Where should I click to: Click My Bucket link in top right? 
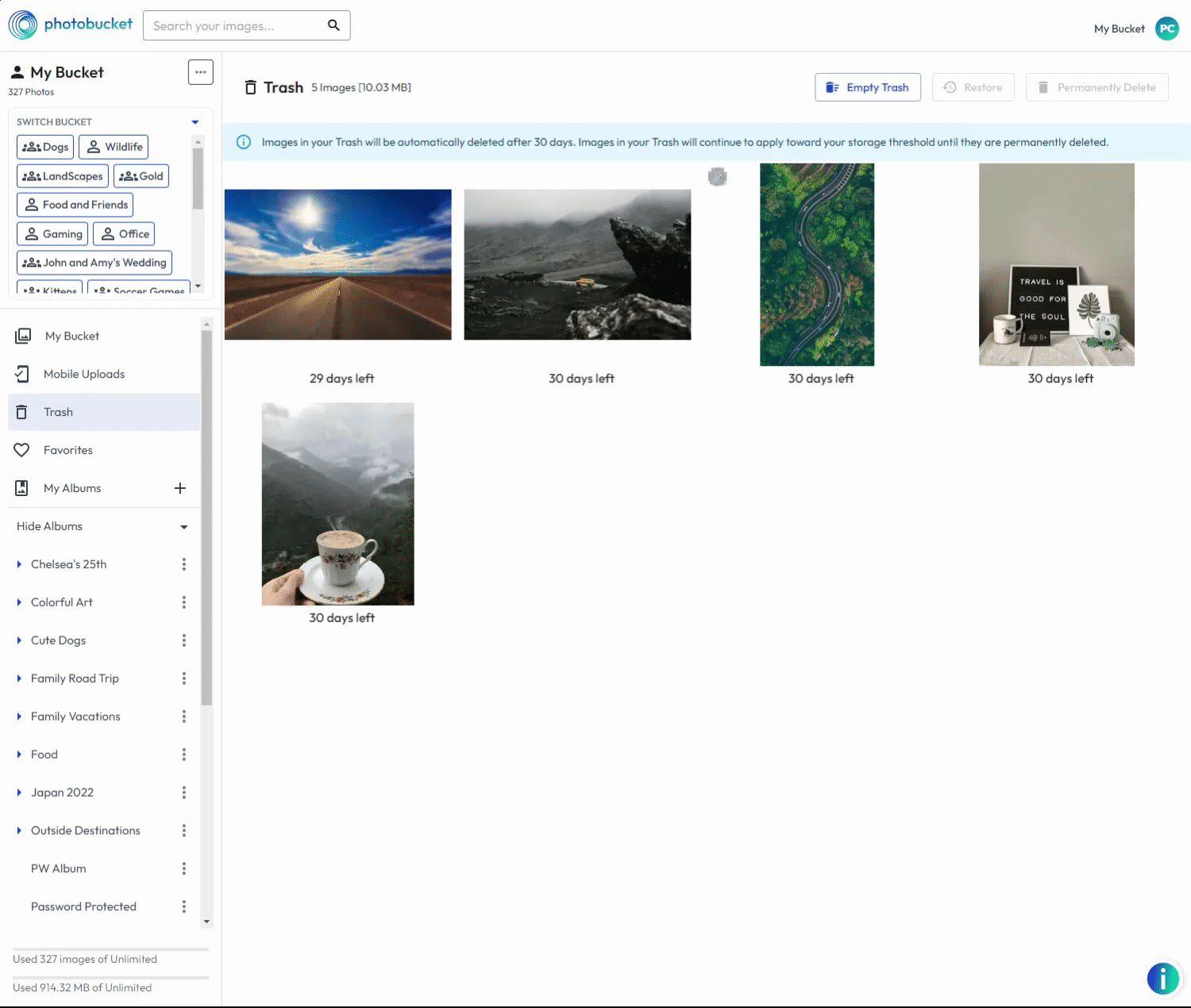pyautogui.click(x=1119, y=29)
